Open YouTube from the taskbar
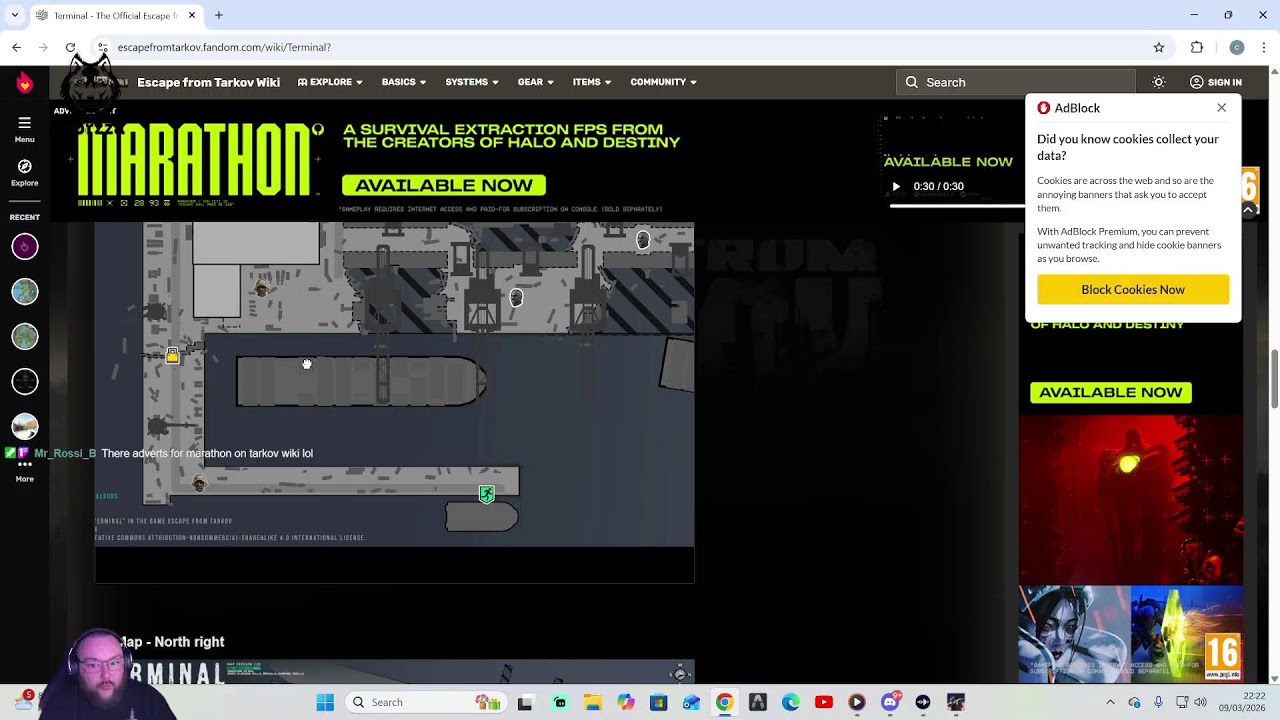Viewport: 1280px width, 720px height. pos(824,702)
